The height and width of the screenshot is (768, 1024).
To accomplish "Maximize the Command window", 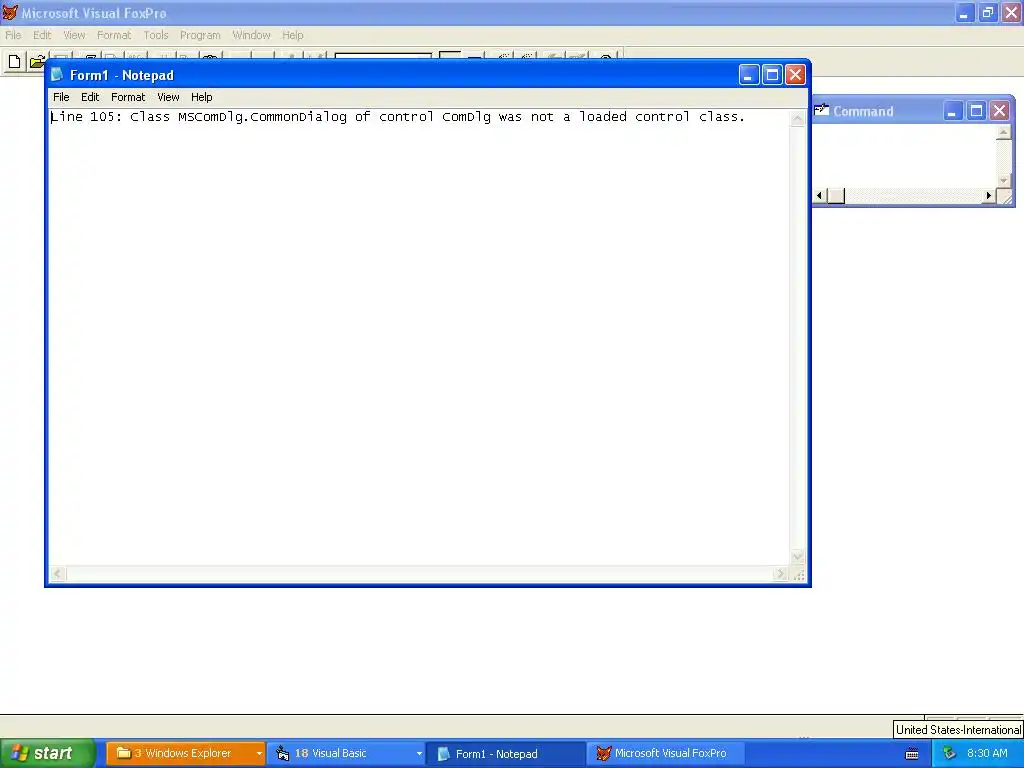I will point(976,111).
